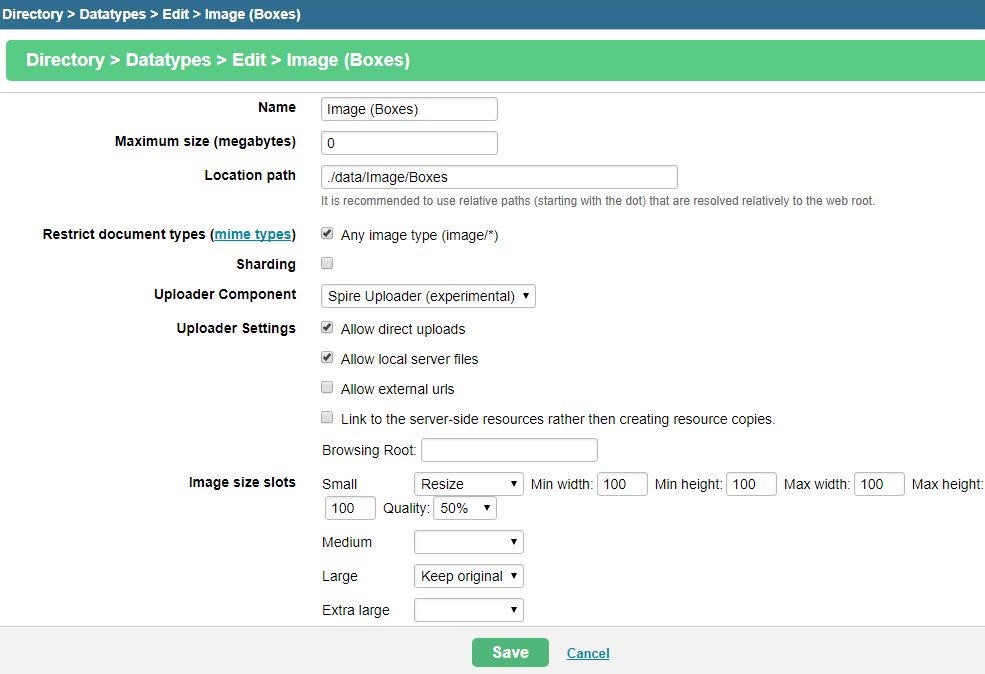
Task: Open the Uploader Component dropdown
Action: point(428,296)
